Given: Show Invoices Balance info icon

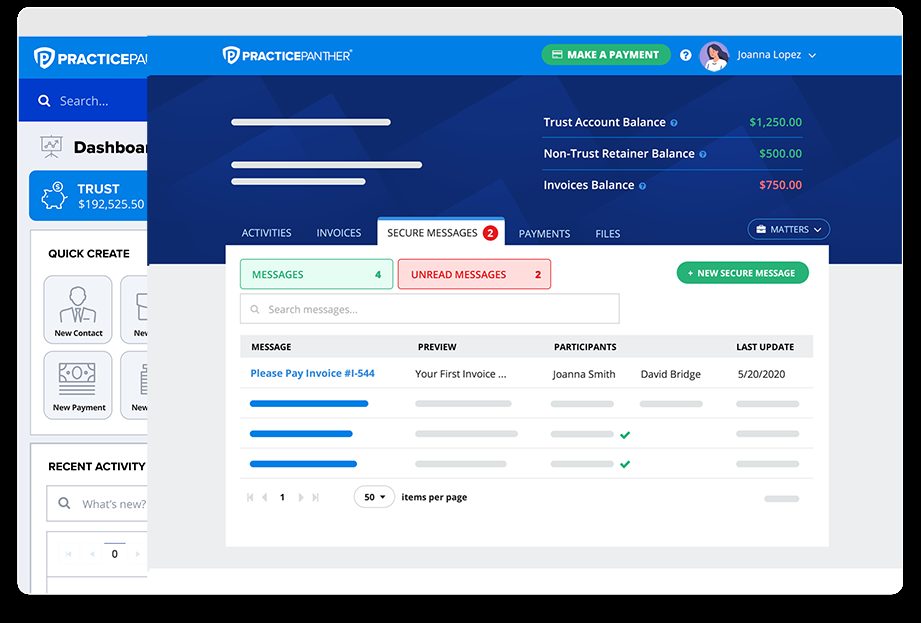Looking at the screenshot, I should click(x=642, y=186).
